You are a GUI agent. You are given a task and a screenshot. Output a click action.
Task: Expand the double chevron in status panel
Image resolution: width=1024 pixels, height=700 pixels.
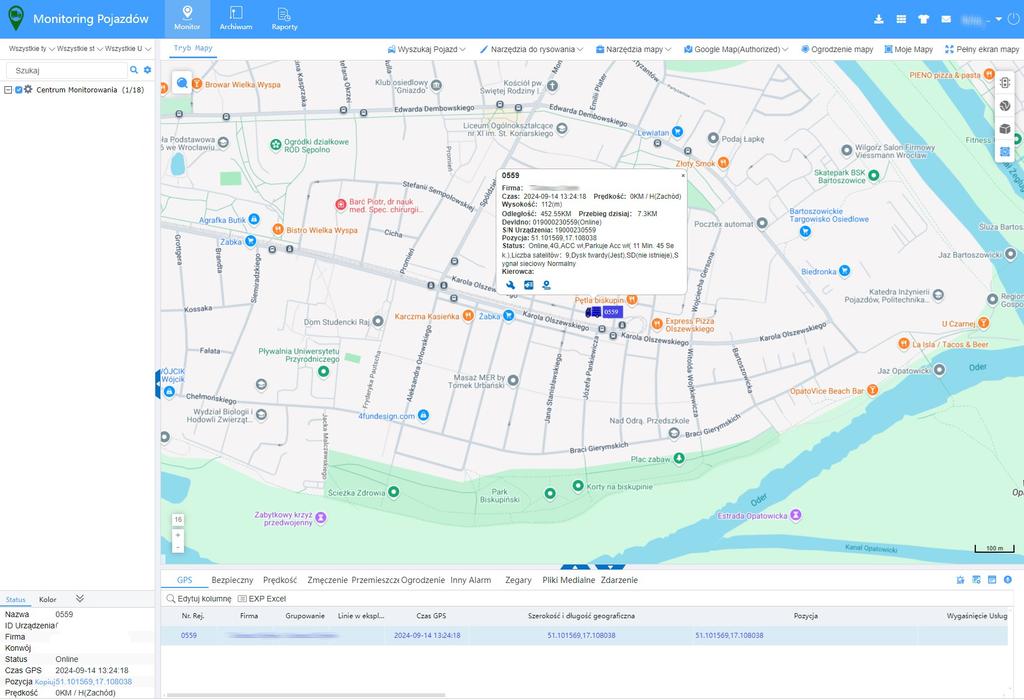(80, 598)
